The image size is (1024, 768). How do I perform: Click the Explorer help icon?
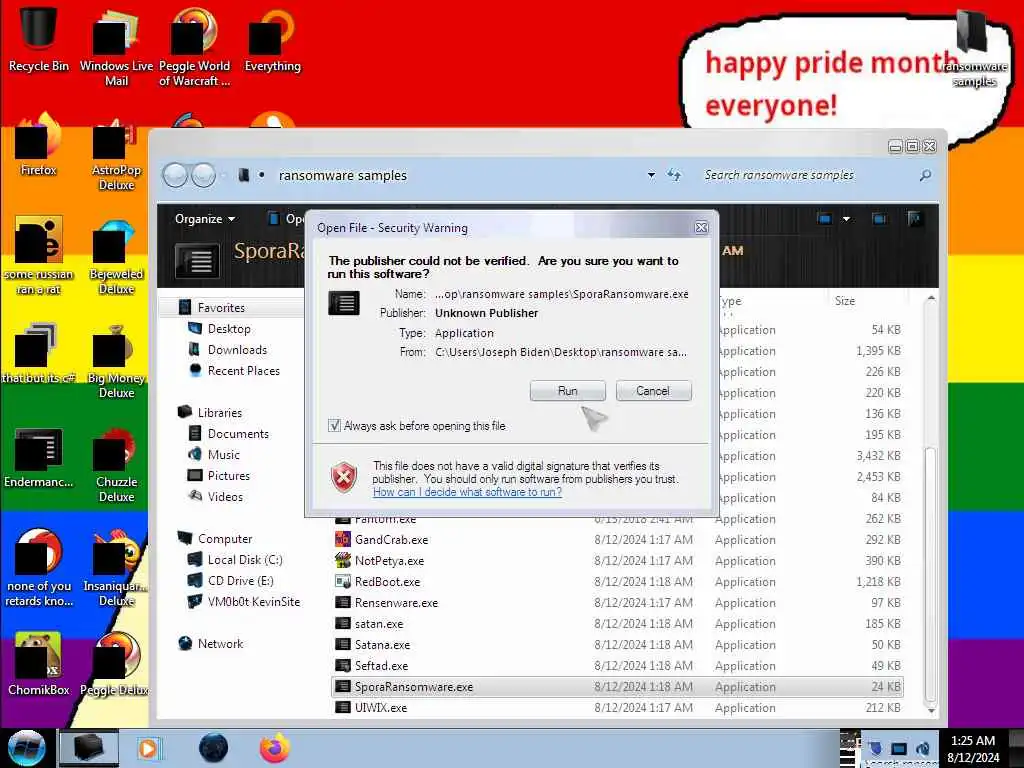[x=914, y=219]
